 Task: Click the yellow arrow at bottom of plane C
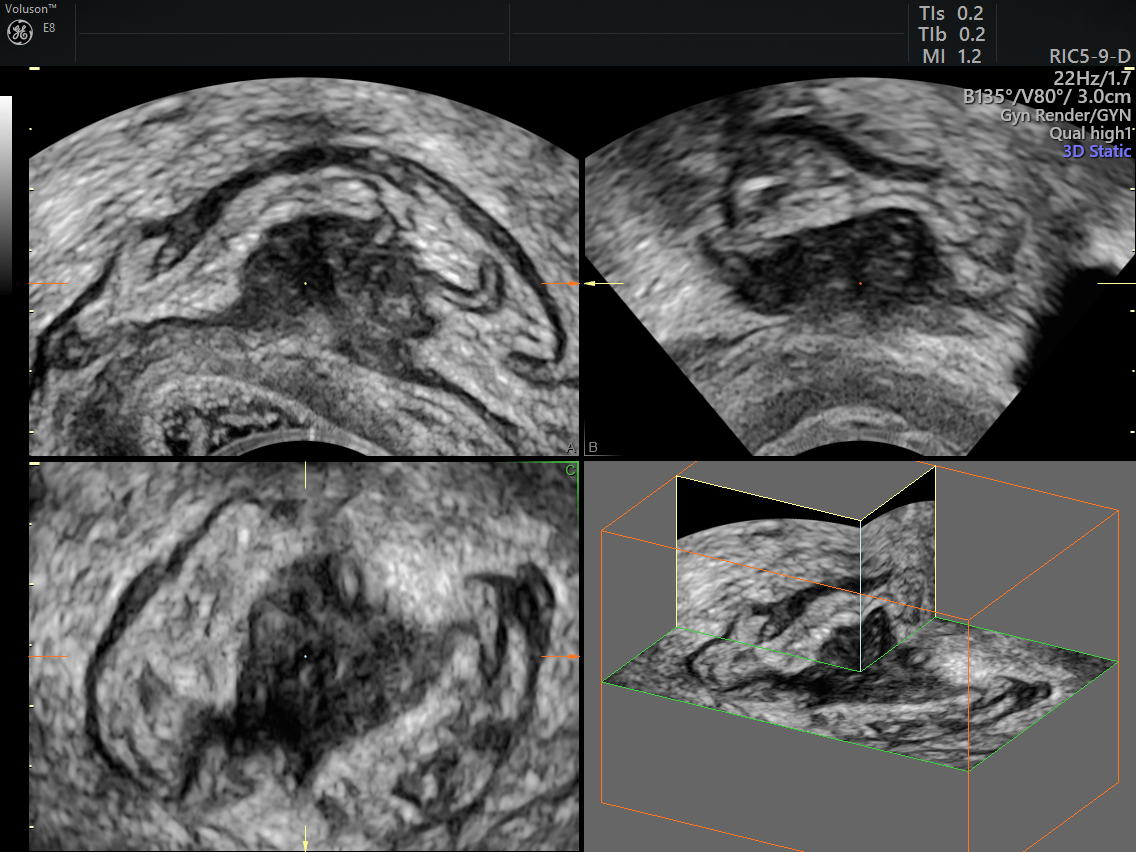(305, 838)
